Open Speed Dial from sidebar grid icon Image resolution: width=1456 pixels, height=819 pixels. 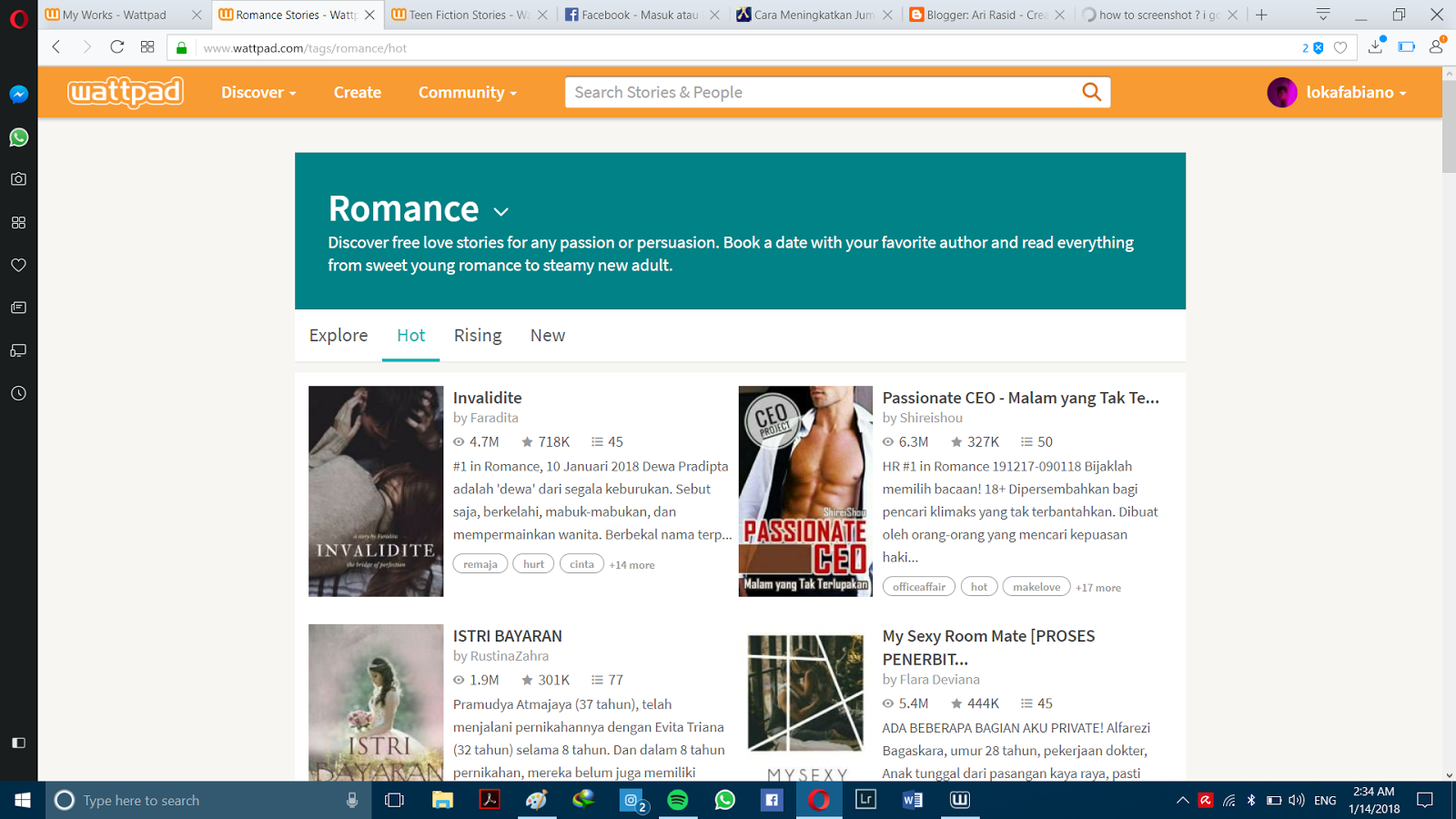pyautogui.click(x=18, y=222)
